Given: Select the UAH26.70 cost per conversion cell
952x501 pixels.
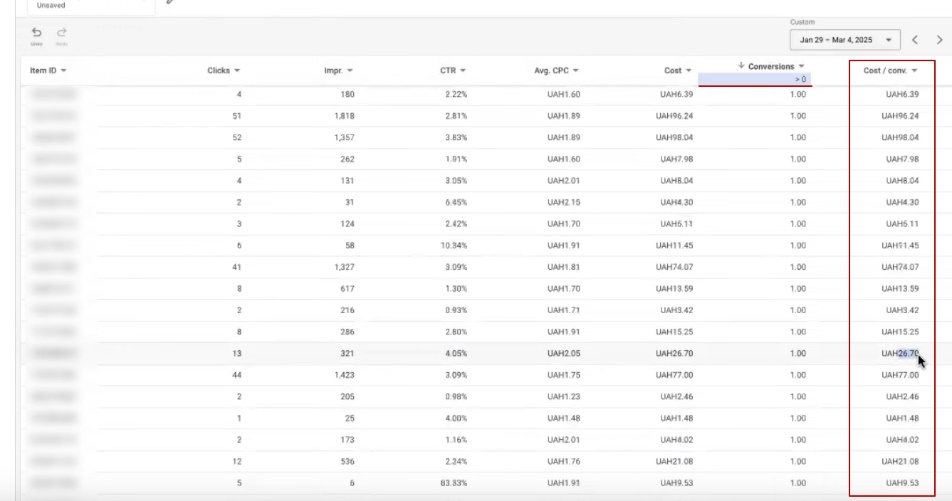Looking at the screenshot, I should 899,353.
